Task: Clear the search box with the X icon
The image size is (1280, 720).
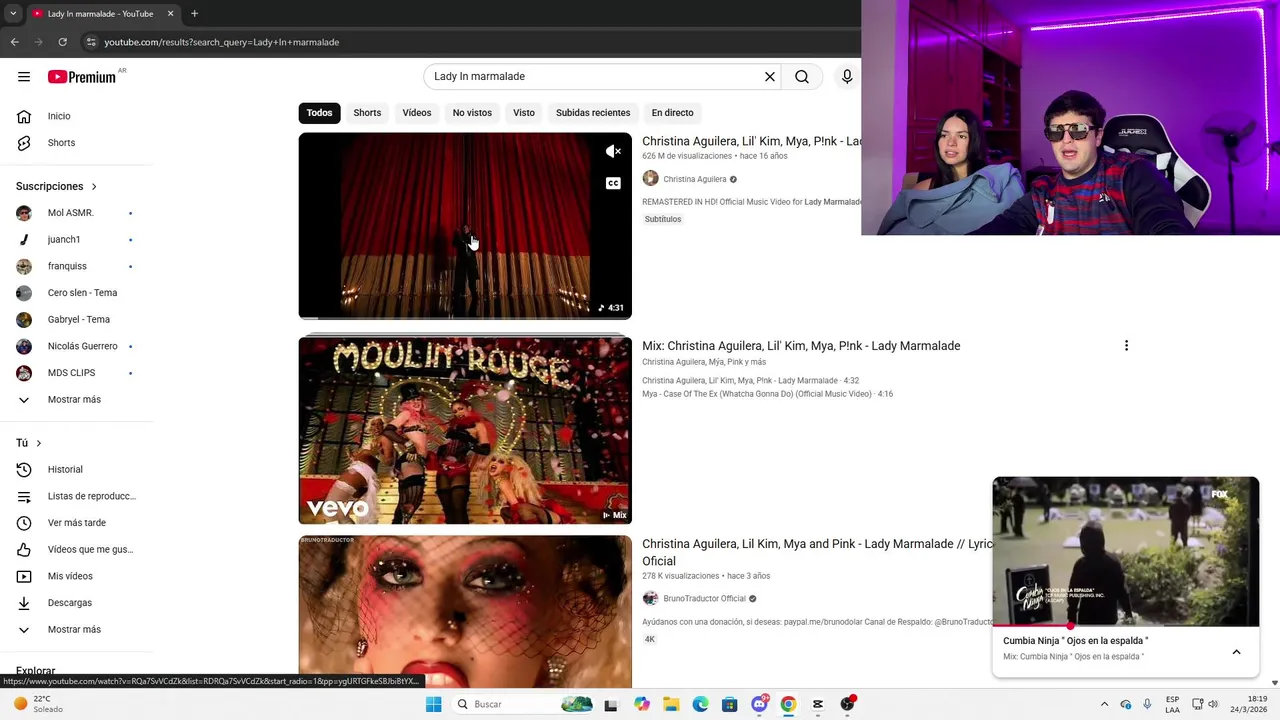Action: [x=770, y=77]
